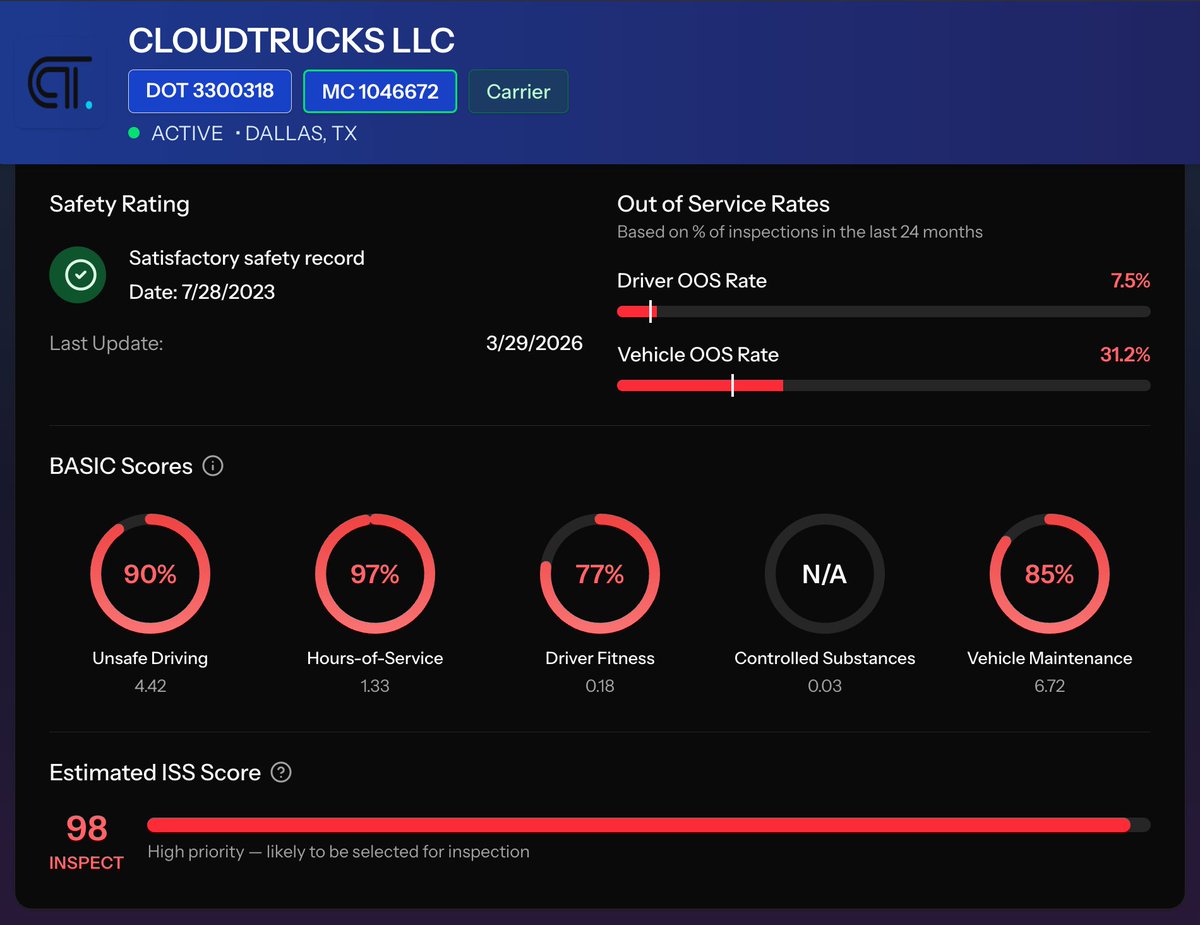1200x925 pixels.
Task: Click the MC 1046672 badge
Action: [x=380, y=91]
